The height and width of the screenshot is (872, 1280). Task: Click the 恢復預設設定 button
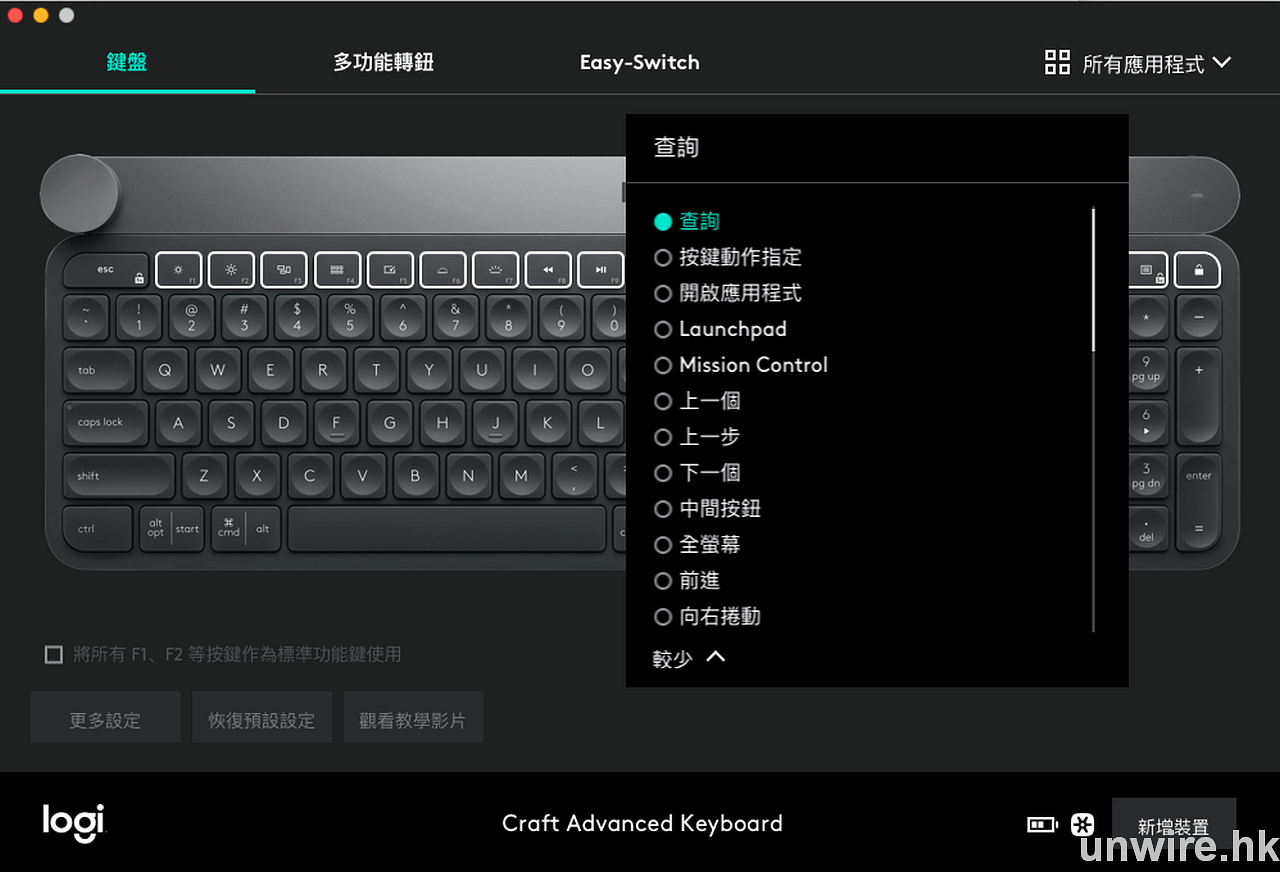click(x=261, y=720)
